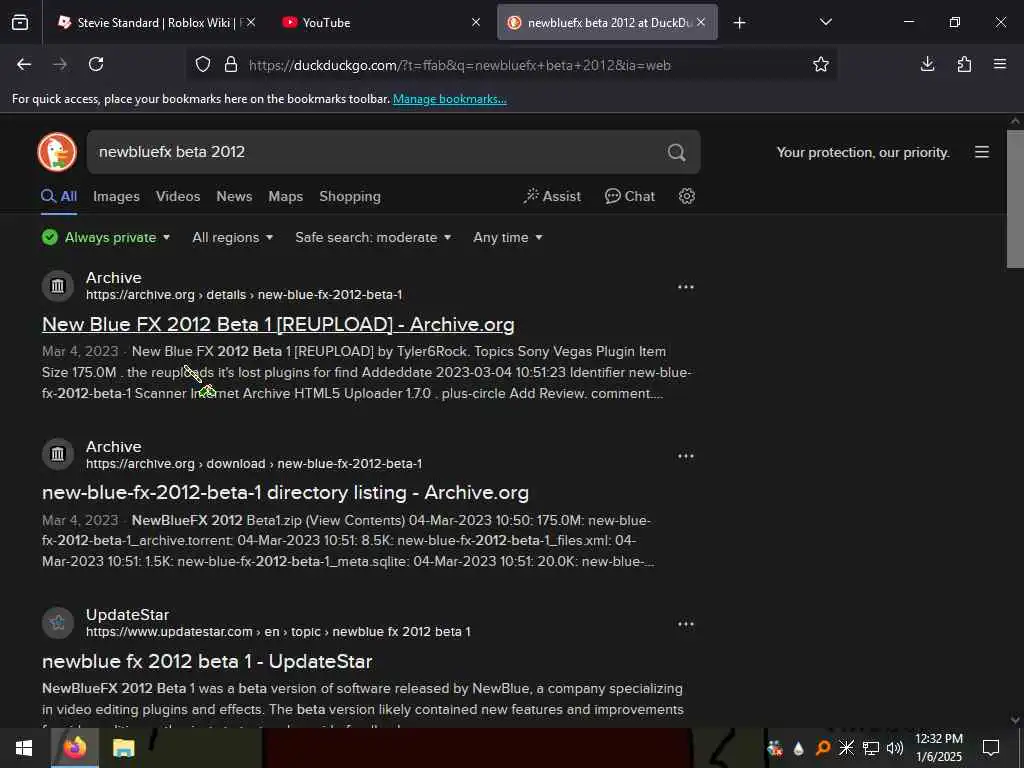Click archive.org details URL breadcrumb
The image size is (1024, 768).
click(244, 295)
